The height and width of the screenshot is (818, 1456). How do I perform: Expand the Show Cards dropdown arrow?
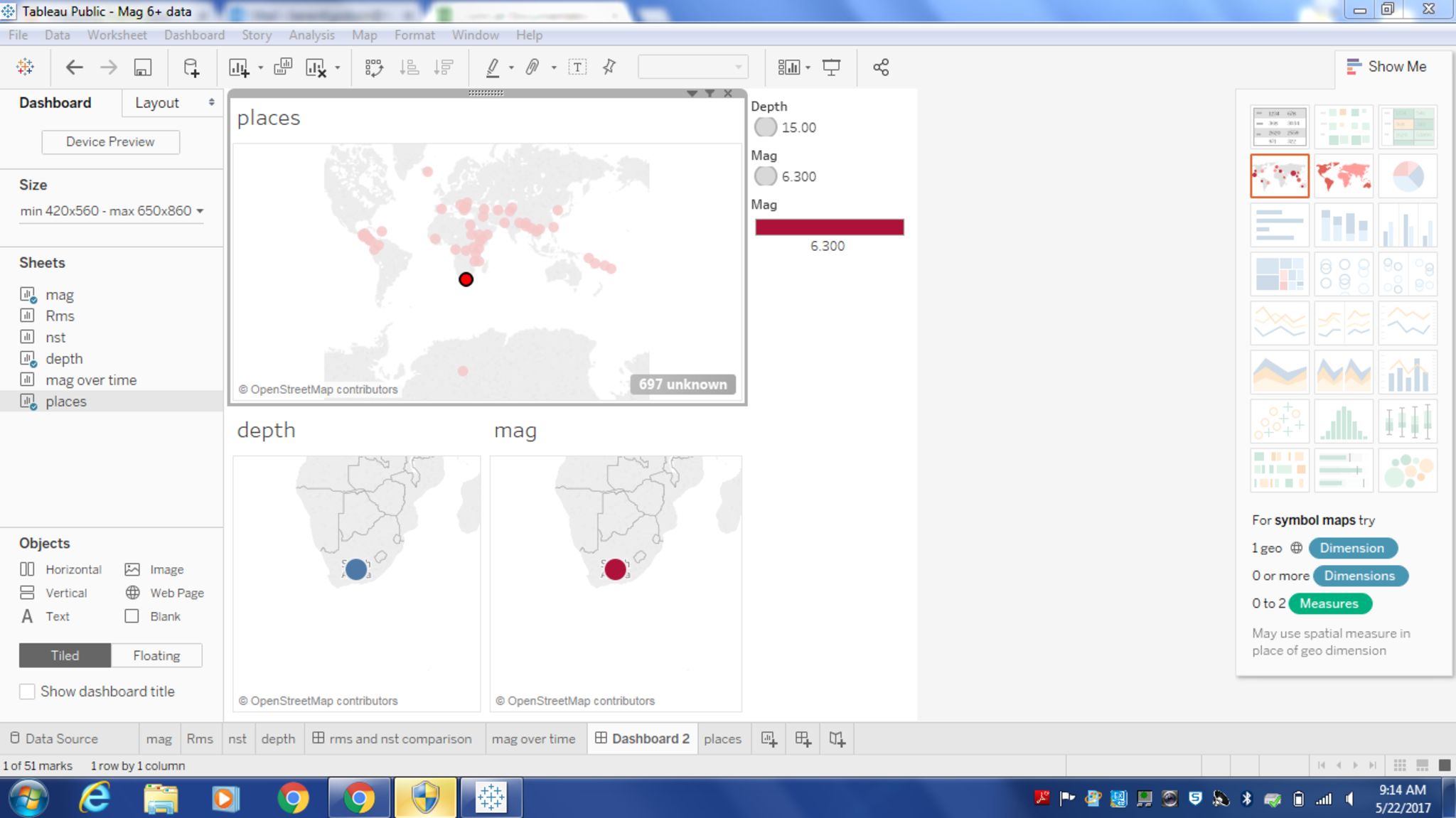point(808,68)
